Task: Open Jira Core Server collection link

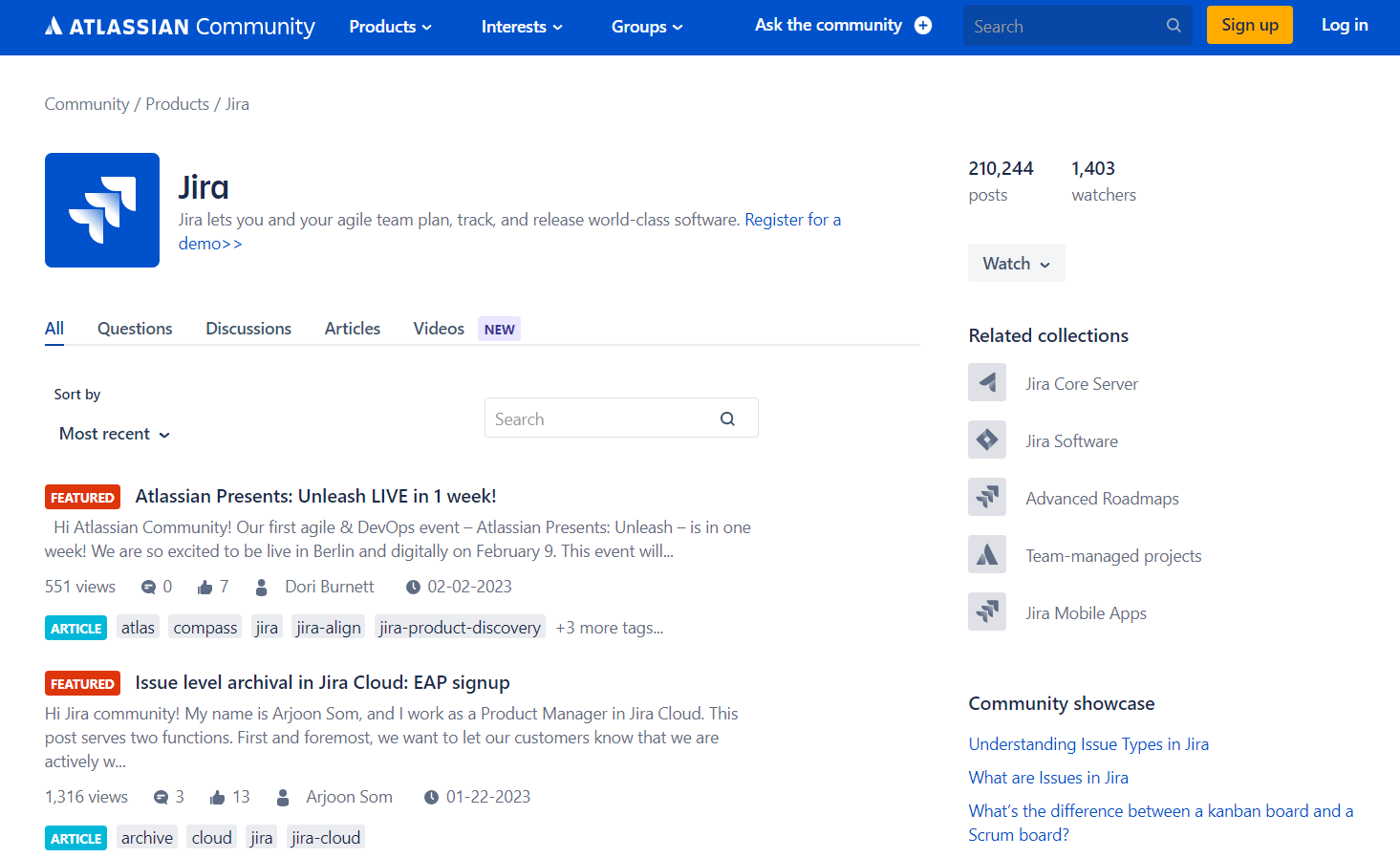Action: tap(1082, 384)
